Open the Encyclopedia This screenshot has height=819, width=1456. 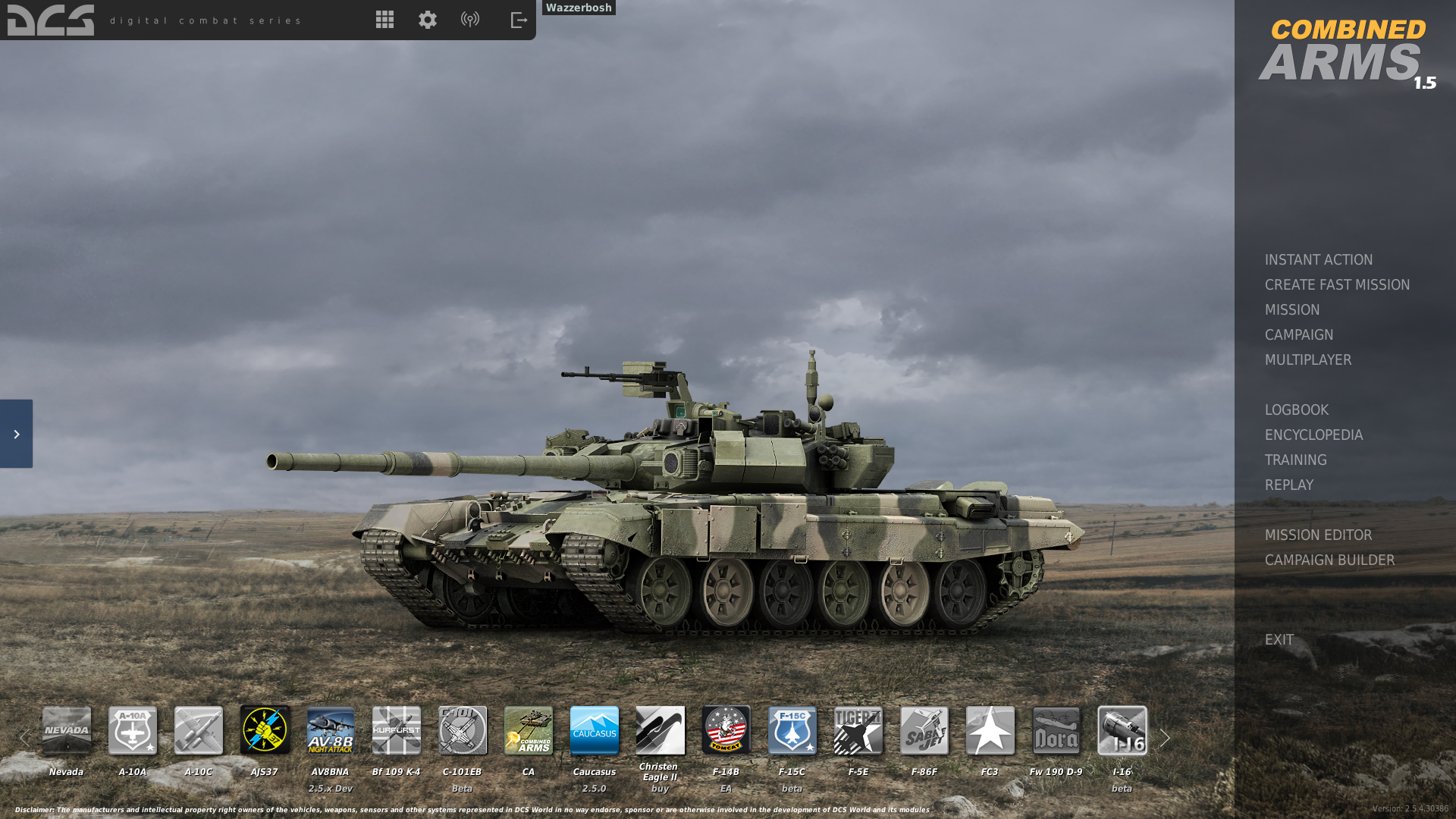coord(1313,435)
